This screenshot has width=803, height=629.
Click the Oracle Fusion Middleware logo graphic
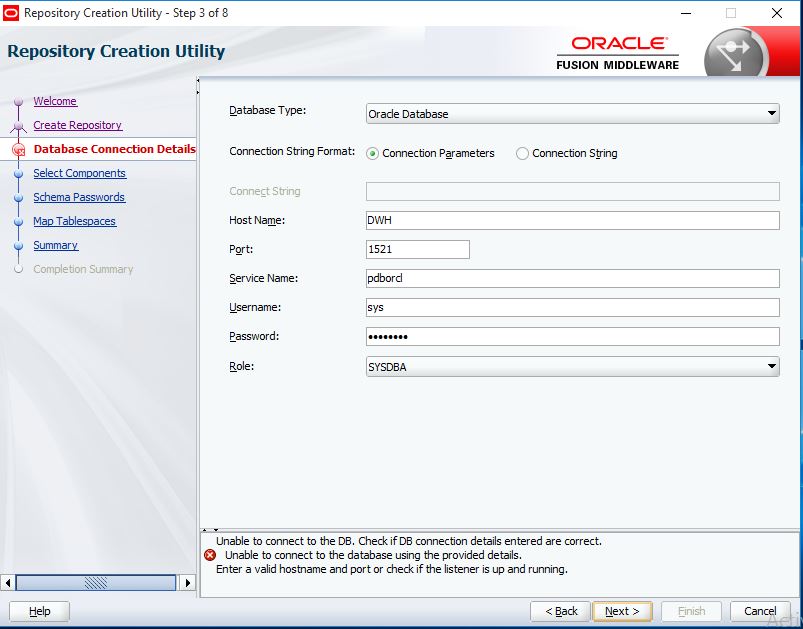(735, 54)
